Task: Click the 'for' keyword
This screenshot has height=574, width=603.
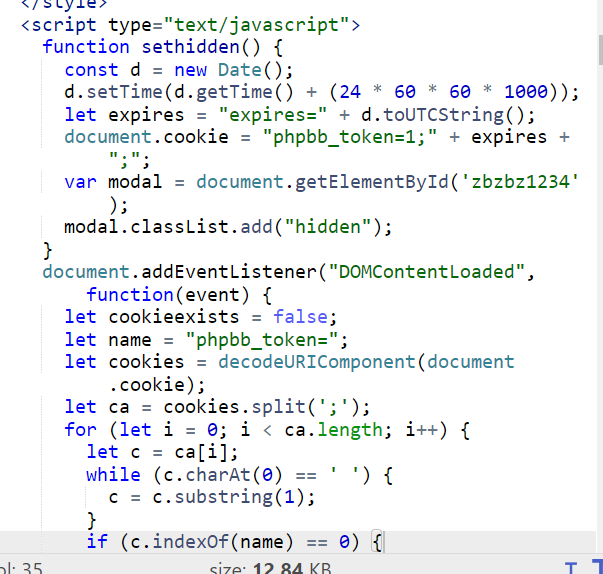Action: [80, 430]
